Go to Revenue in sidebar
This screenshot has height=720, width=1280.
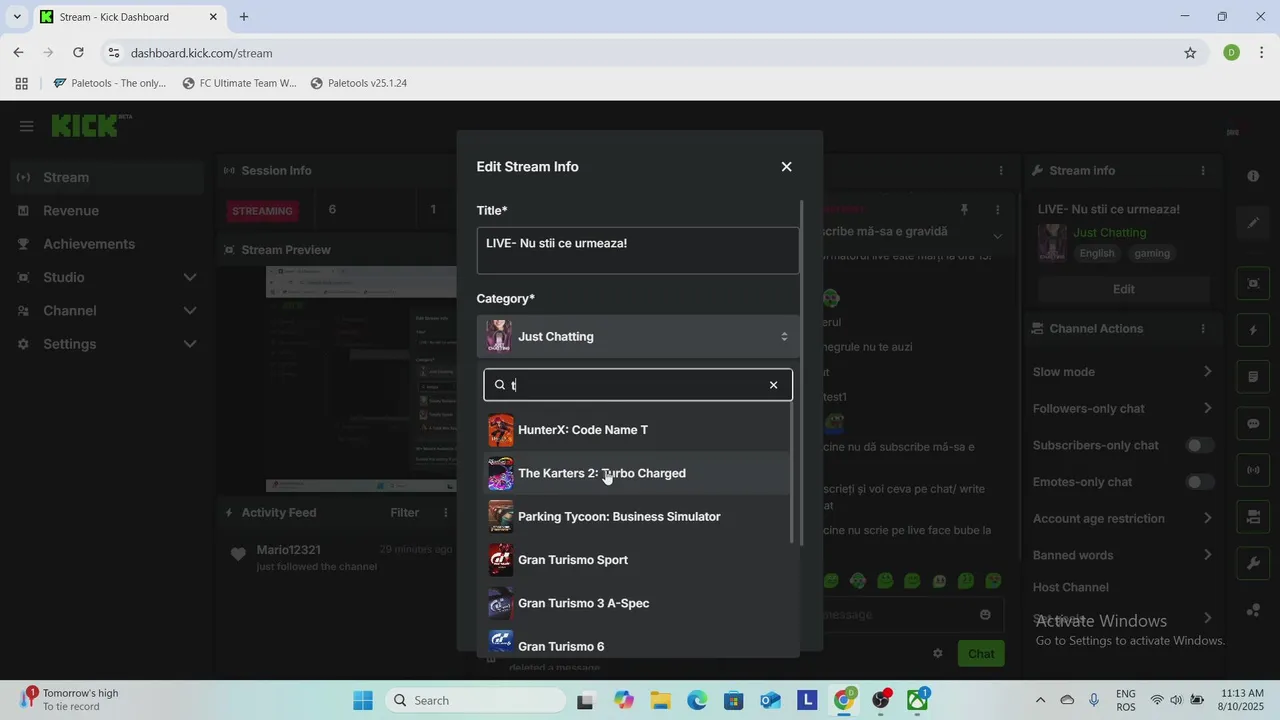point(107,211)
